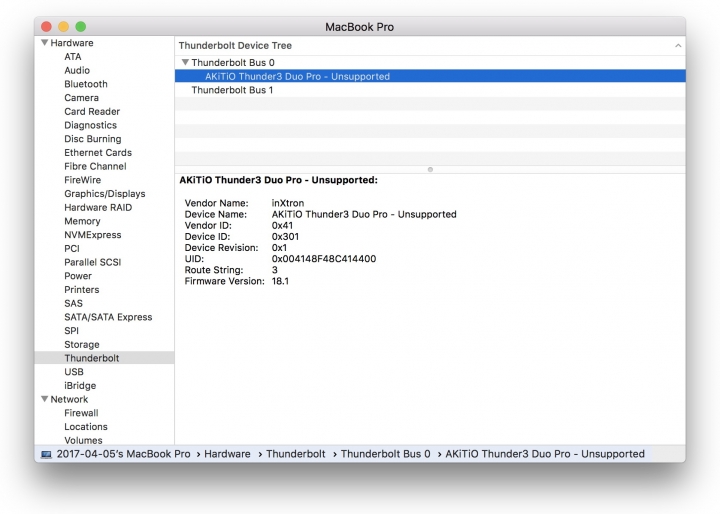Select NVMExpress in the sidebar
This screenshot has width=720, height=514.
pyautogui.click(x=93, y=235)
